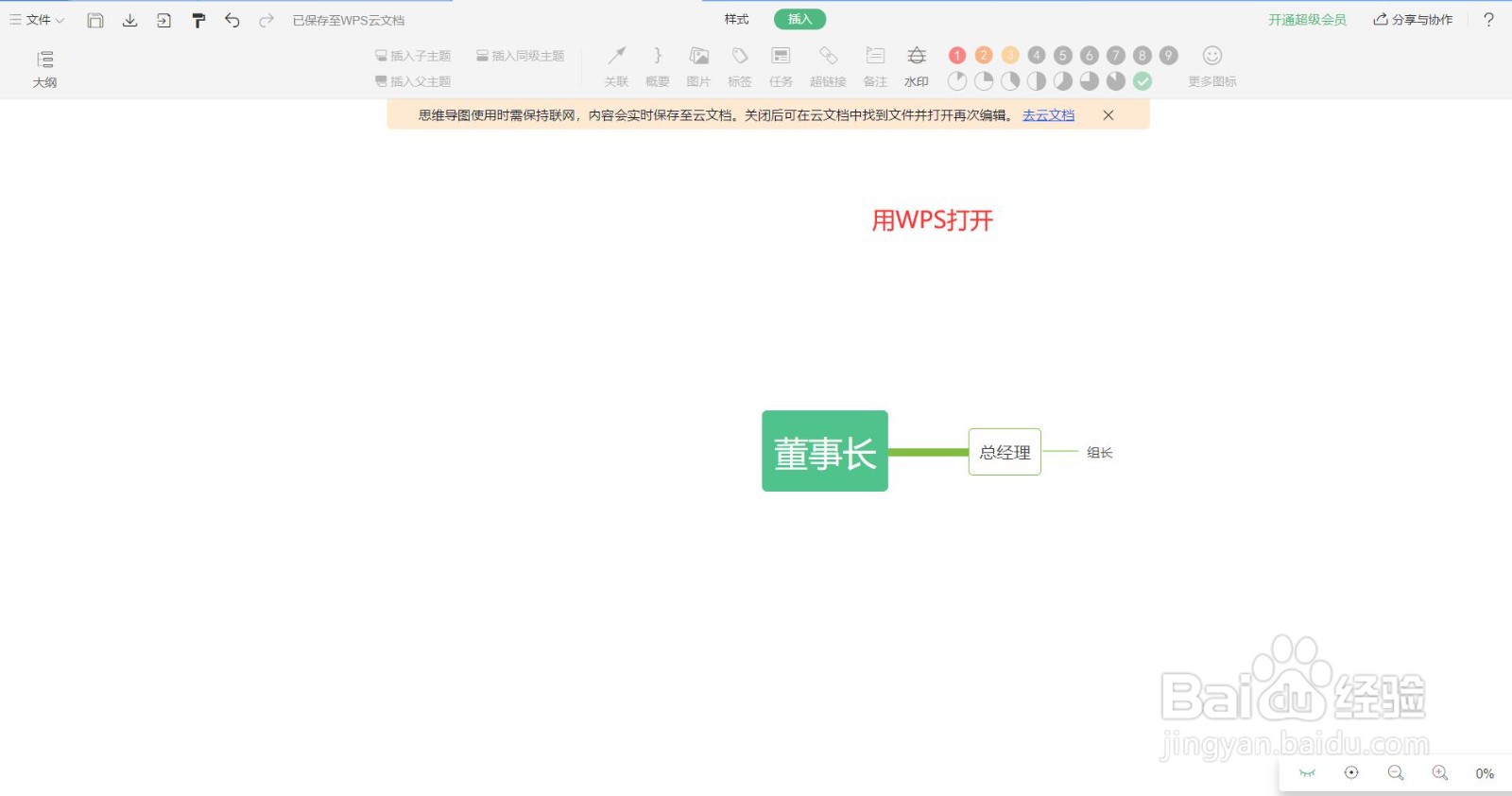Set one-quarter progress pie marker
This screenshot has height=796, width=1512.
click(984, 81)
